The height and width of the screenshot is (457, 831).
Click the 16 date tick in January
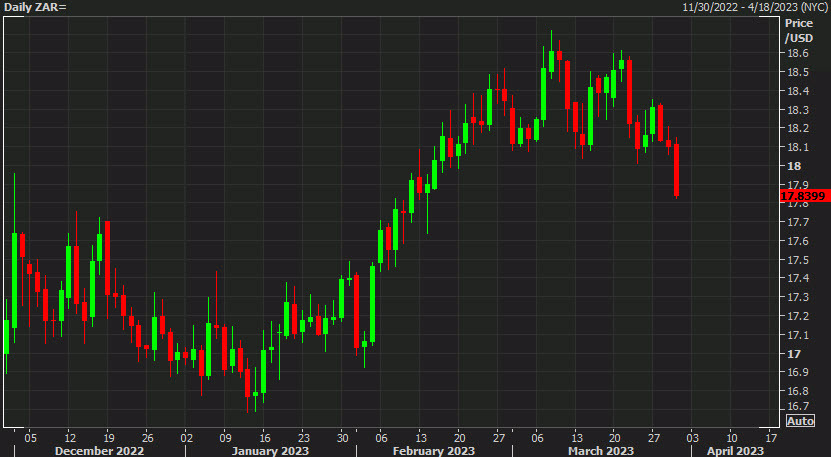[264, 438]
